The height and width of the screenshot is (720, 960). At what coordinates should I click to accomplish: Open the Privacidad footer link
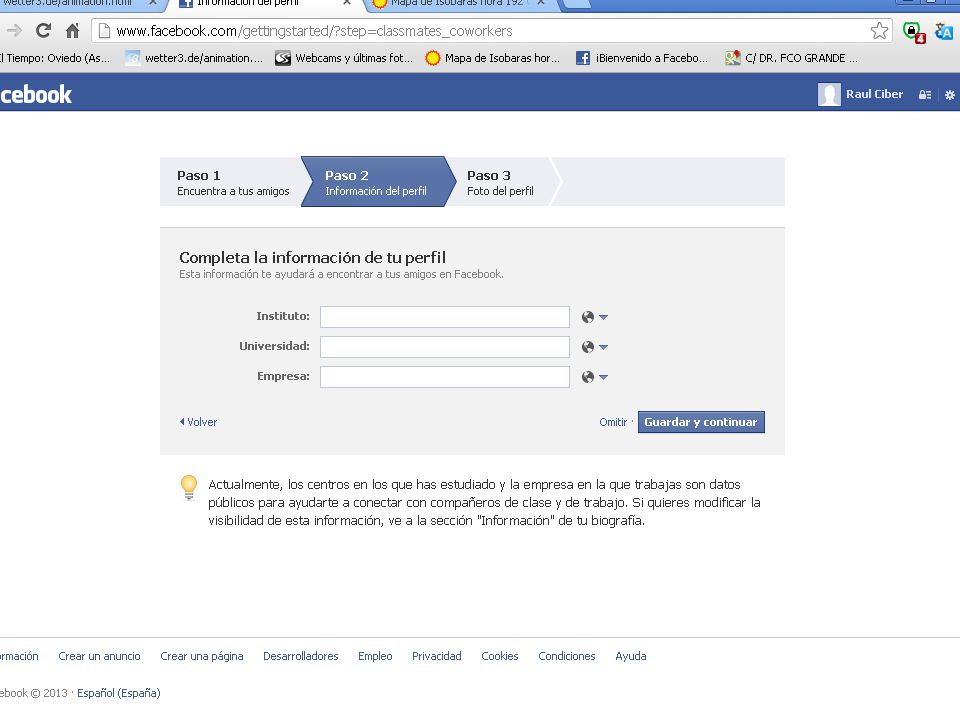[437, 656]
